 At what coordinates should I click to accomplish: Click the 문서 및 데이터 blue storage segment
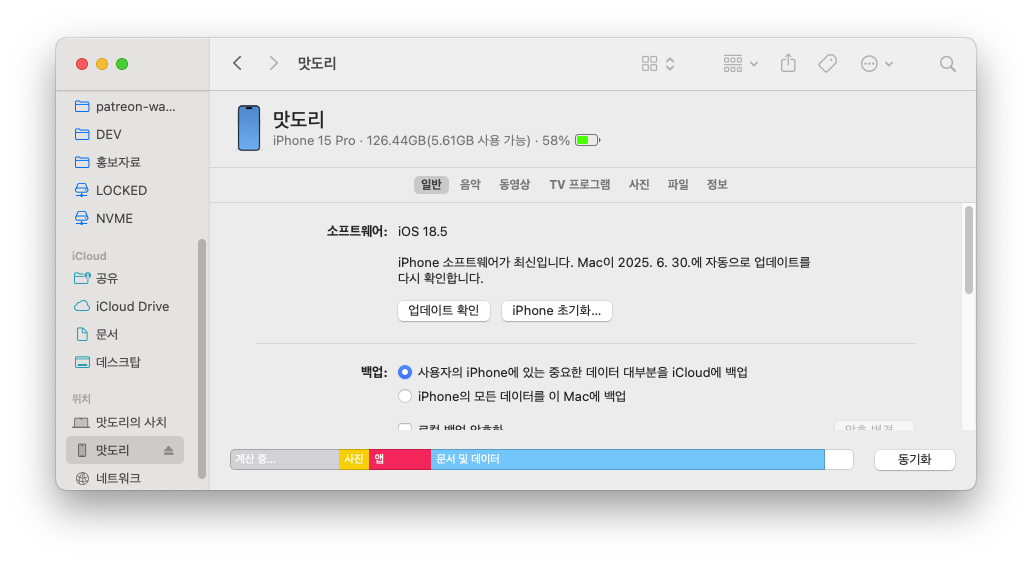pos(628,459)
